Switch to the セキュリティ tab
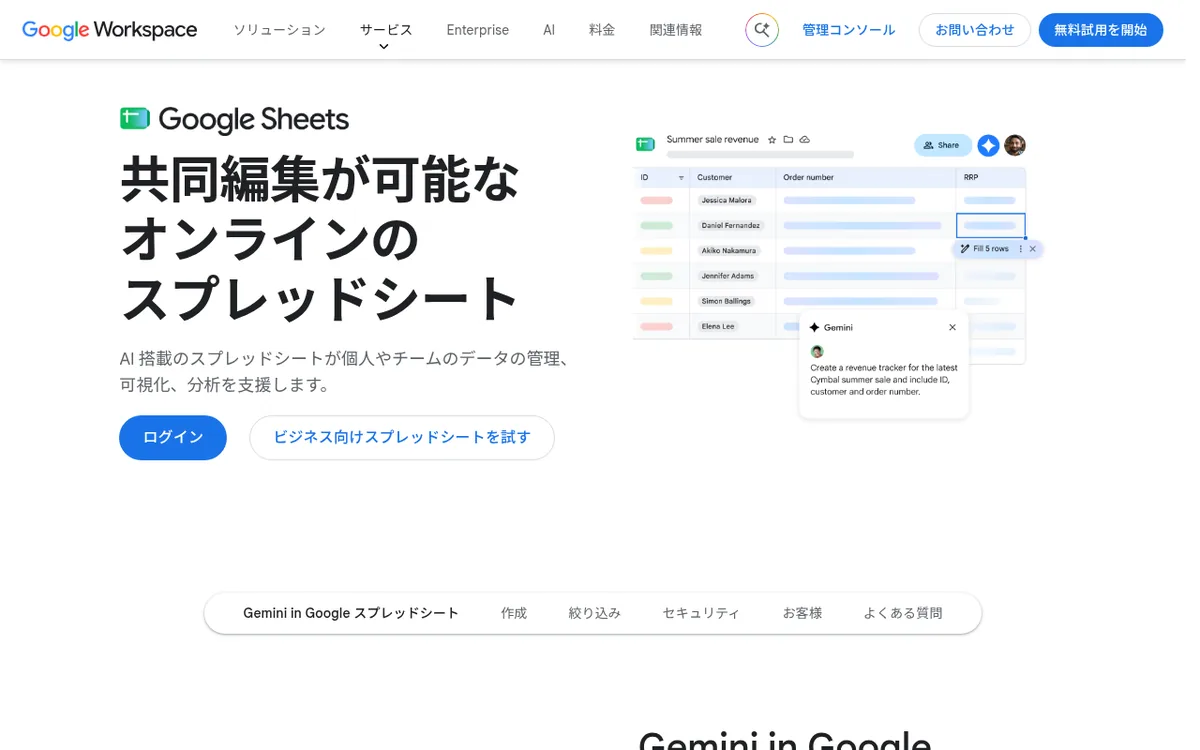 click(x=701, y=613)
